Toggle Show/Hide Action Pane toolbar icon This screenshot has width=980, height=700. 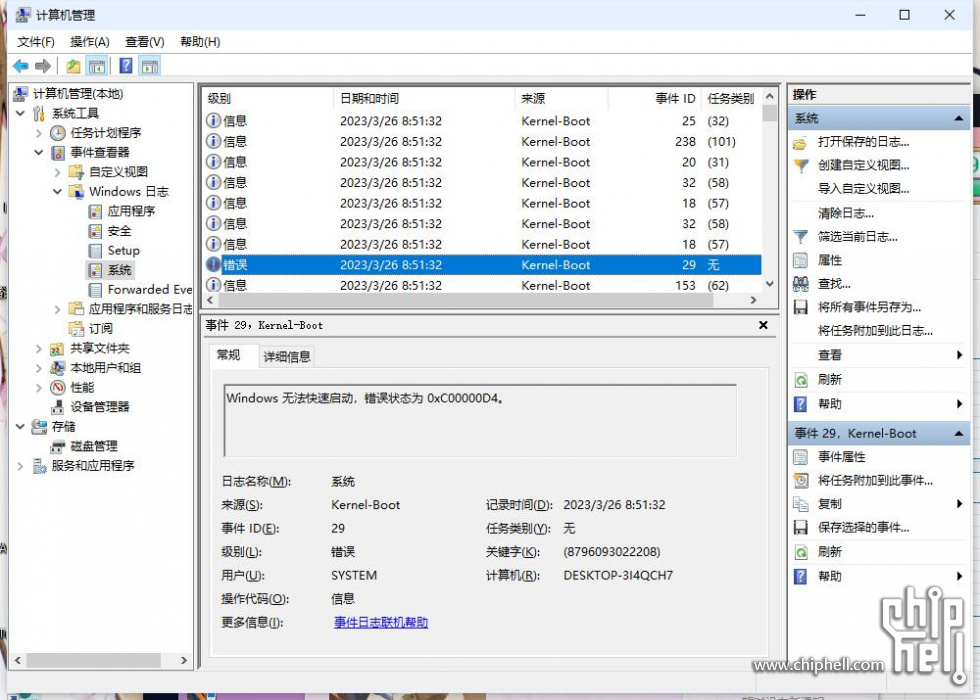(150, 66)
